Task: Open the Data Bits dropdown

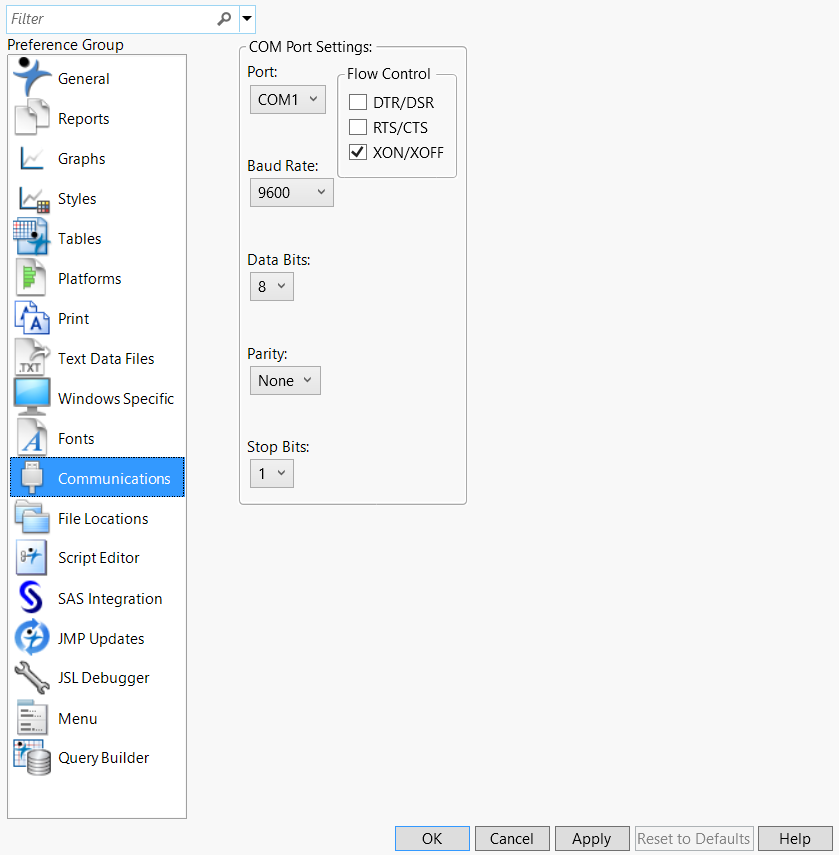Action: [x=271, y=286]
